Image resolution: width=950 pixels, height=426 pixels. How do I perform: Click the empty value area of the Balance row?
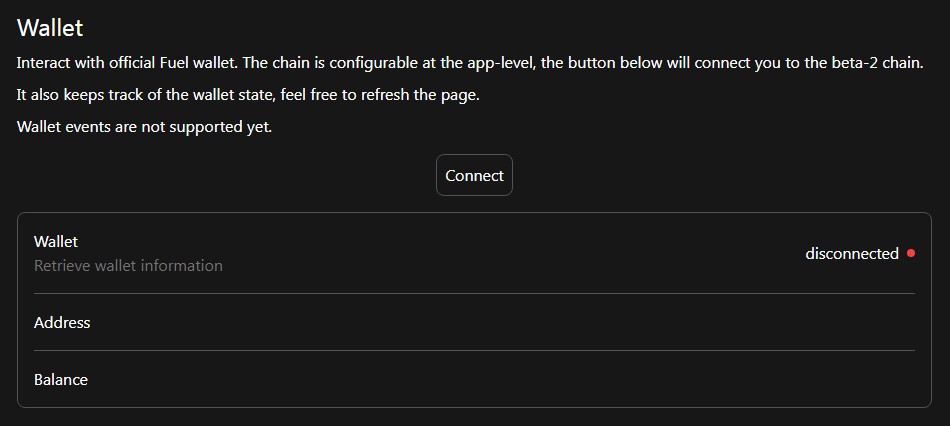coord(600,380)
